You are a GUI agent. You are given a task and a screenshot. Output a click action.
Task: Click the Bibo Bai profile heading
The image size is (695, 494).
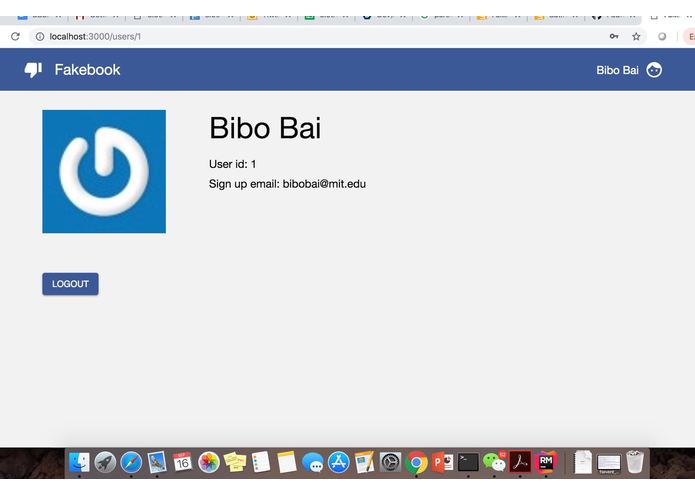pyautogui.click(x=265, y=128)
